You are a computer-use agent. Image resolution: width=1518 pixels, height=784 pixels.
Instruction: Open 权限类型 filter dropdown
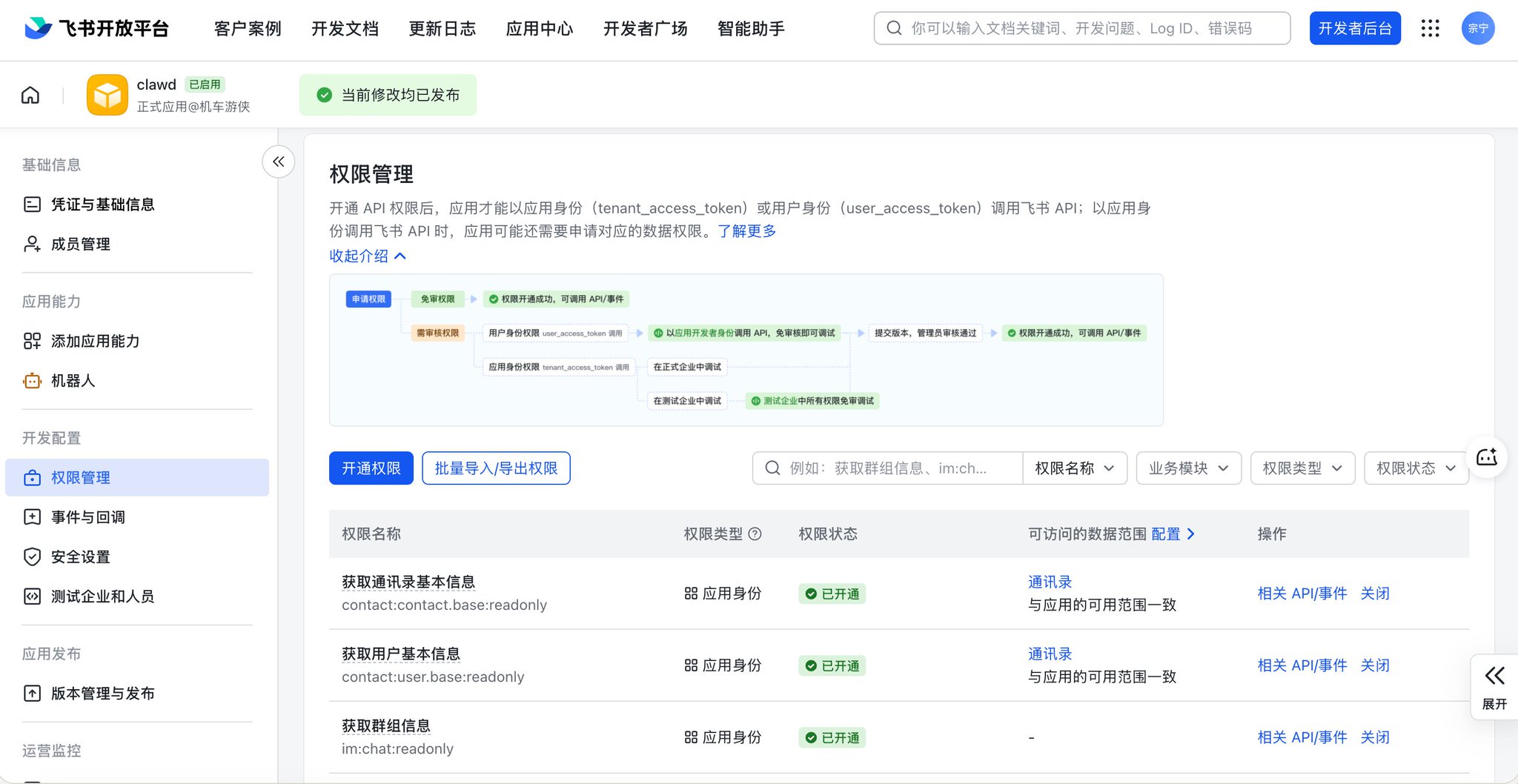click(x=1302, y=468)
